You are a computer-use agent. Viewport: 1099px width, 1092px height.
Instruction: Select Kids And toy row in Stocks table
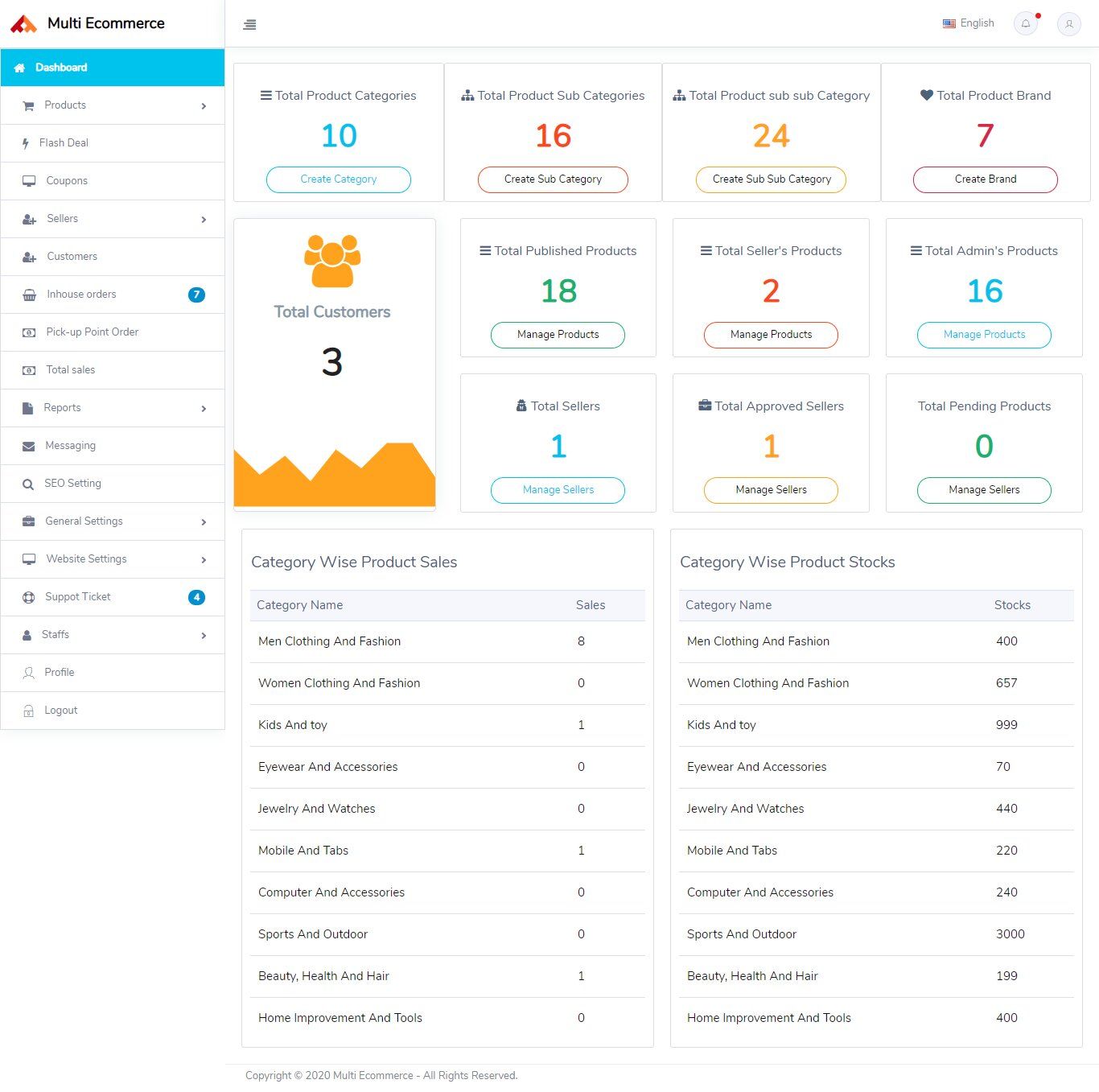click(x=876, y=725)
